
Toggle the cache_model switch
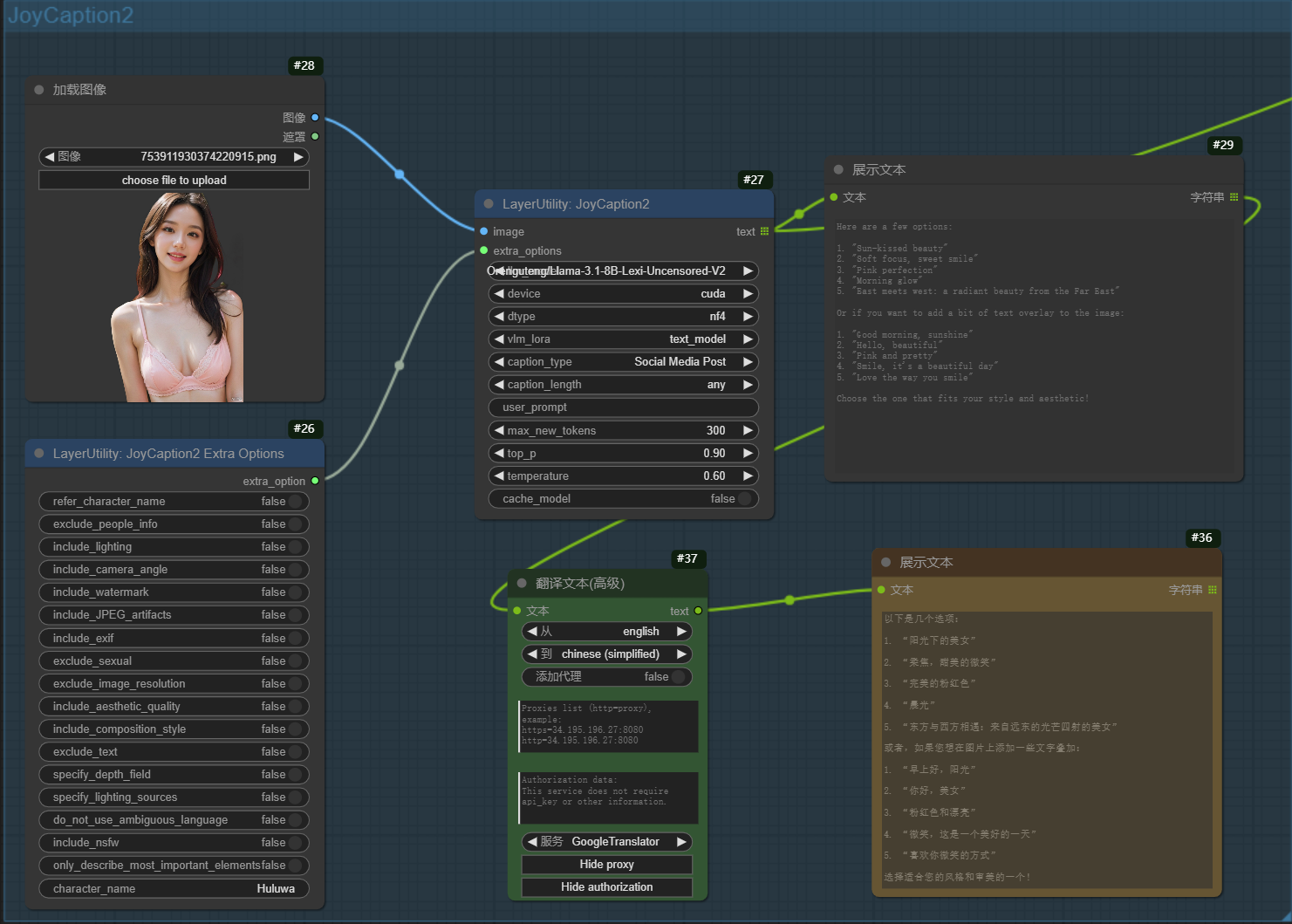coord(744,499)
